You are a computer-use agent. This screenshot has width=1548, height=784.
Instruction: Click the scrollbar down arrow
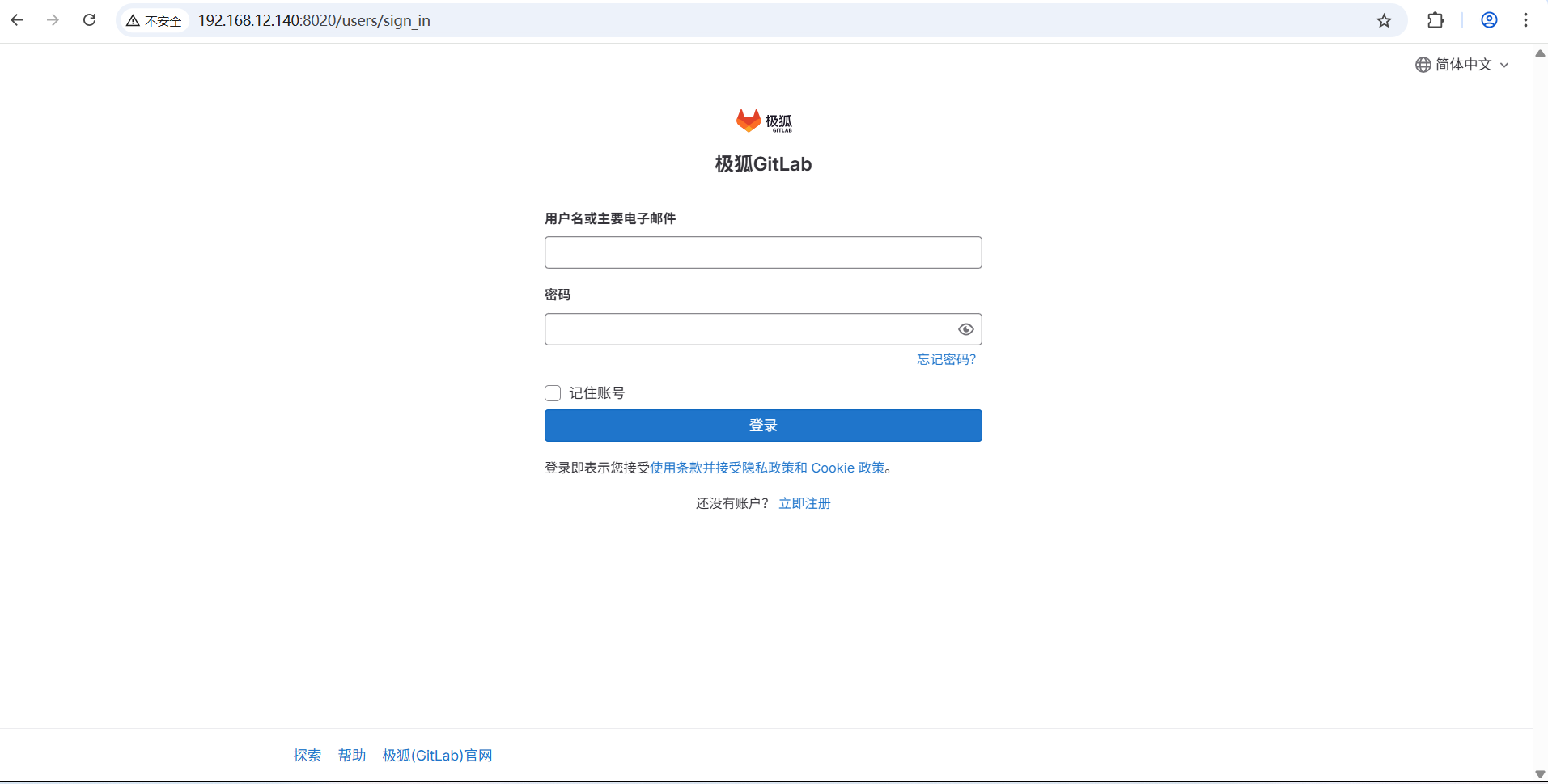pyautogui.click(x=1540, y=774)
